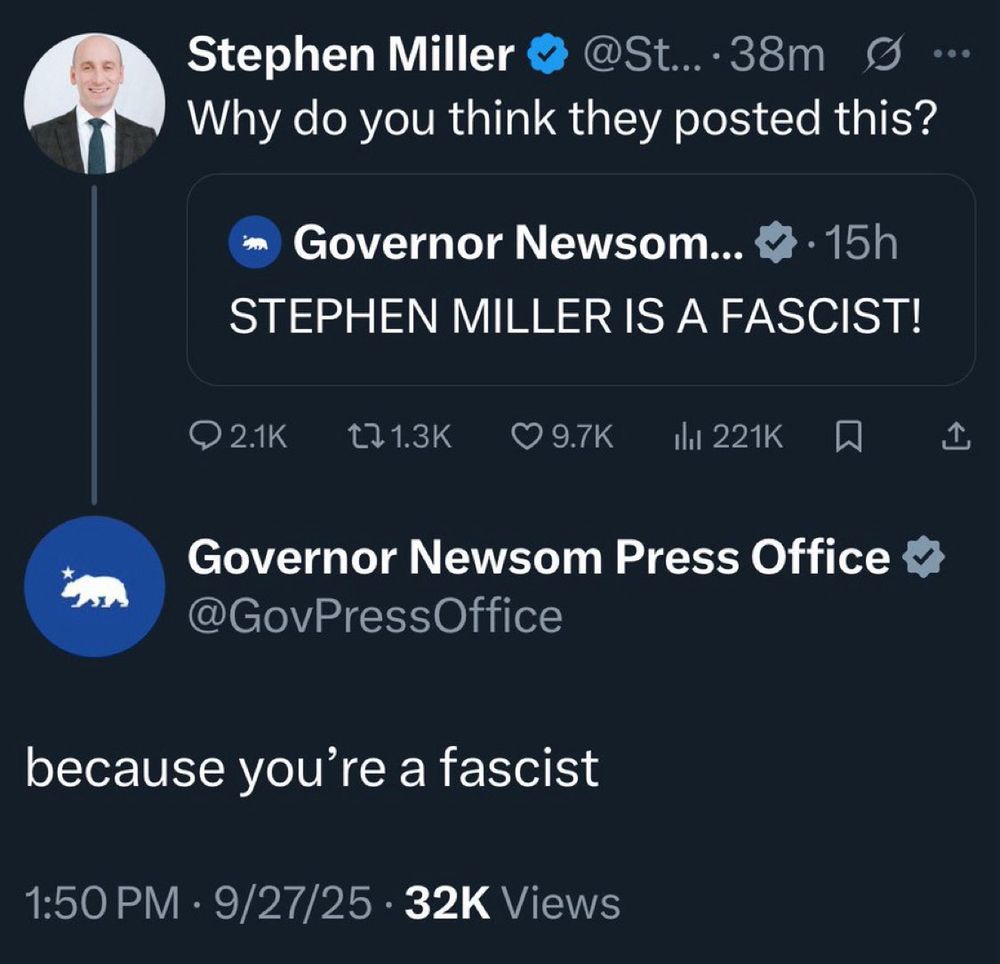
Task: Click the share icon on the top tweet
Action: (x=956, y=437)
